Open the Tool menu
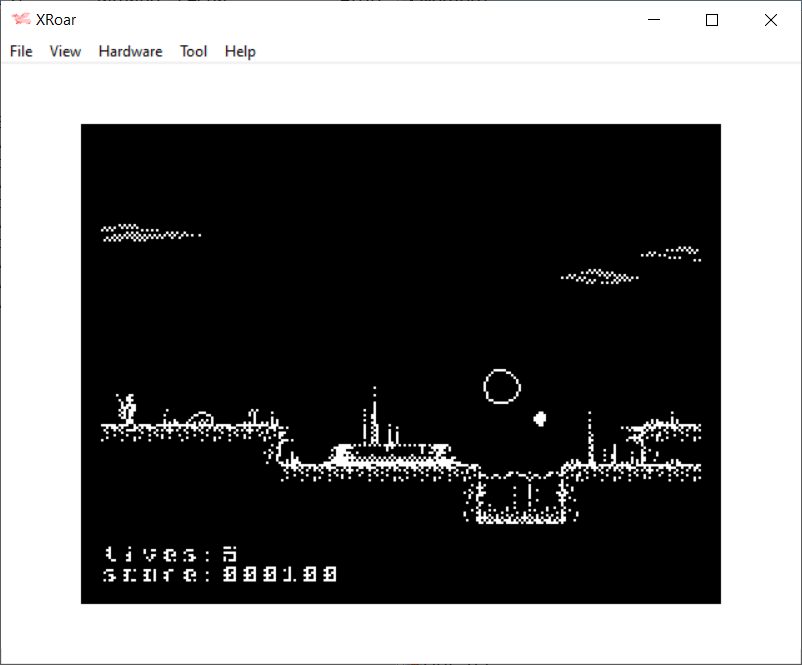Image resolution: width=802 pixels, height=665 pixels. (x=193, y=51)
